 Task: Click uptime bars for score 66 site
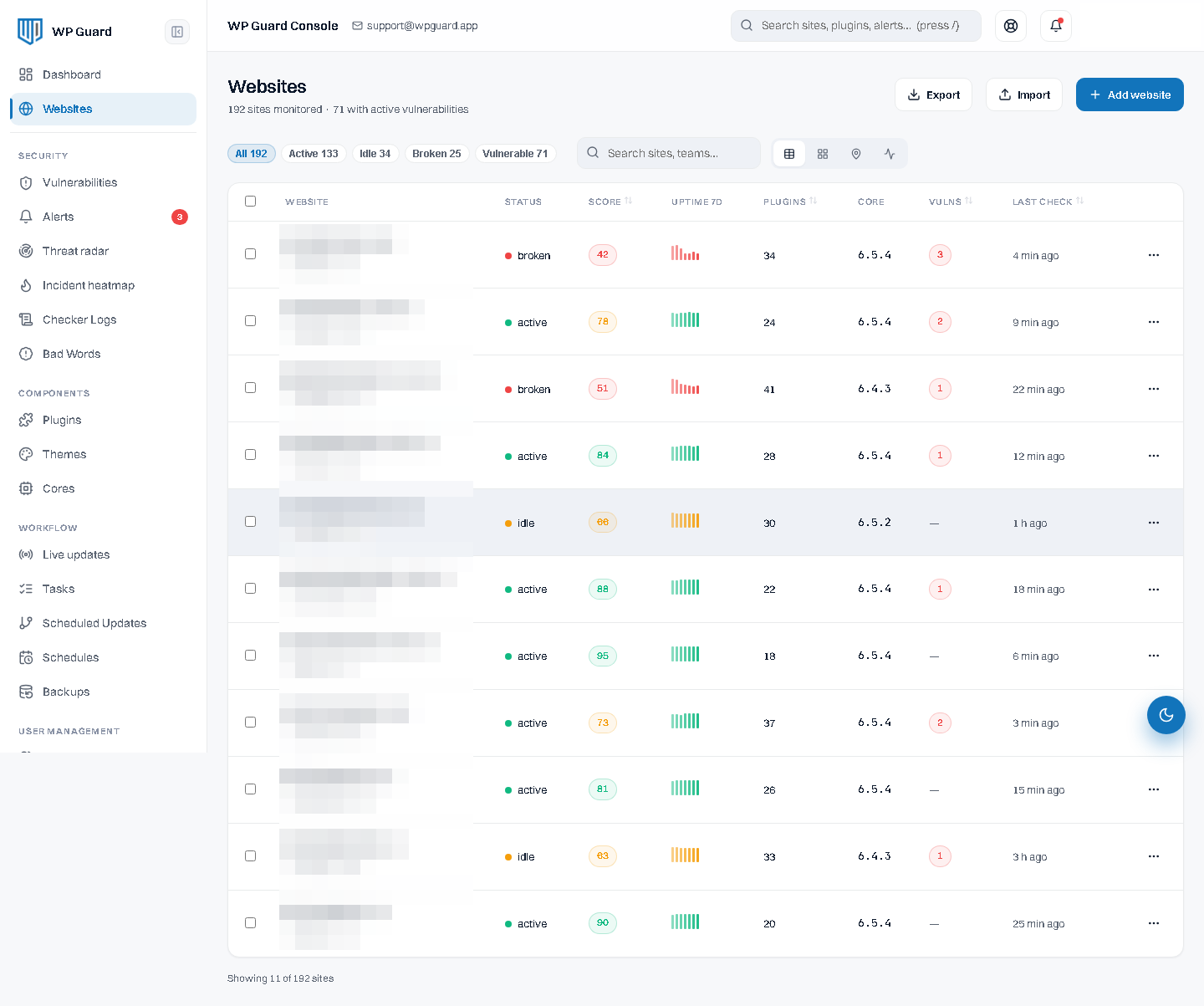686,520
